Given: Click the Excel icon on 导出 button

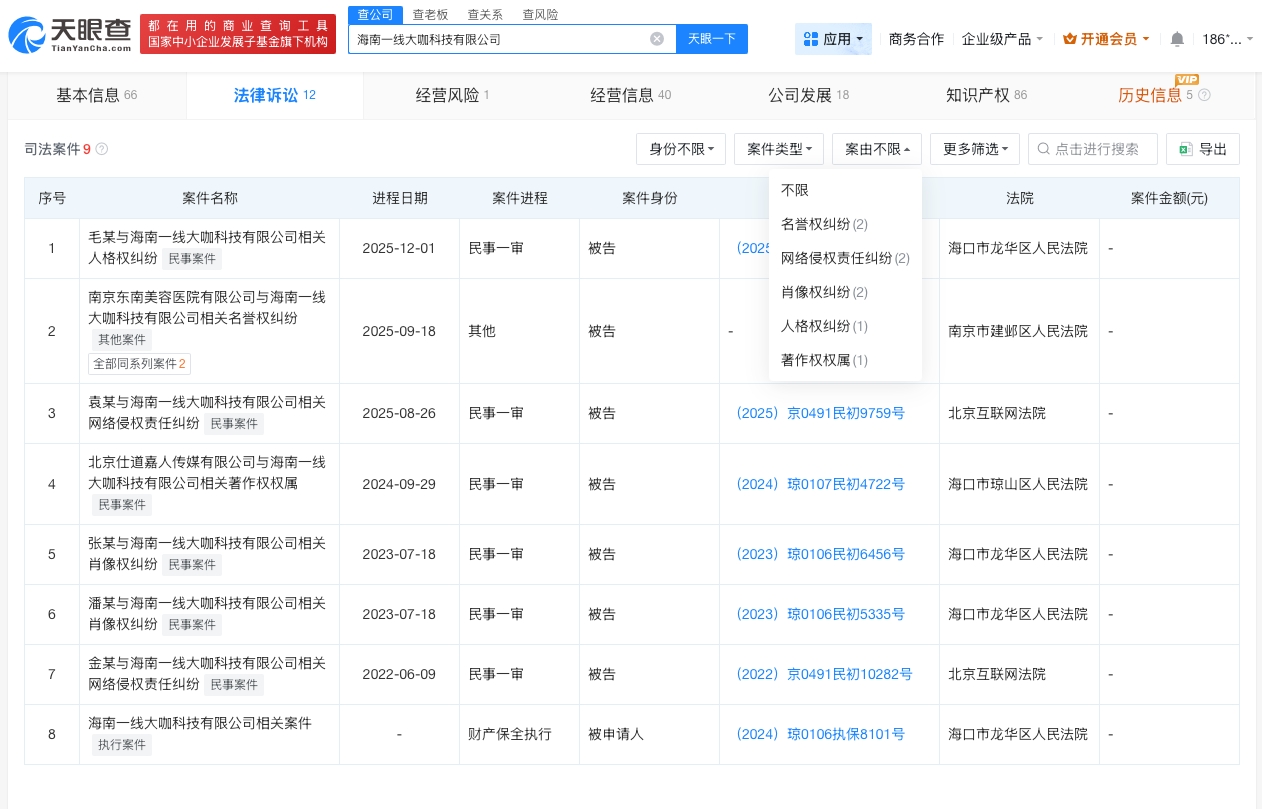Looking at the screenshot, I should tap(1186, 149).
